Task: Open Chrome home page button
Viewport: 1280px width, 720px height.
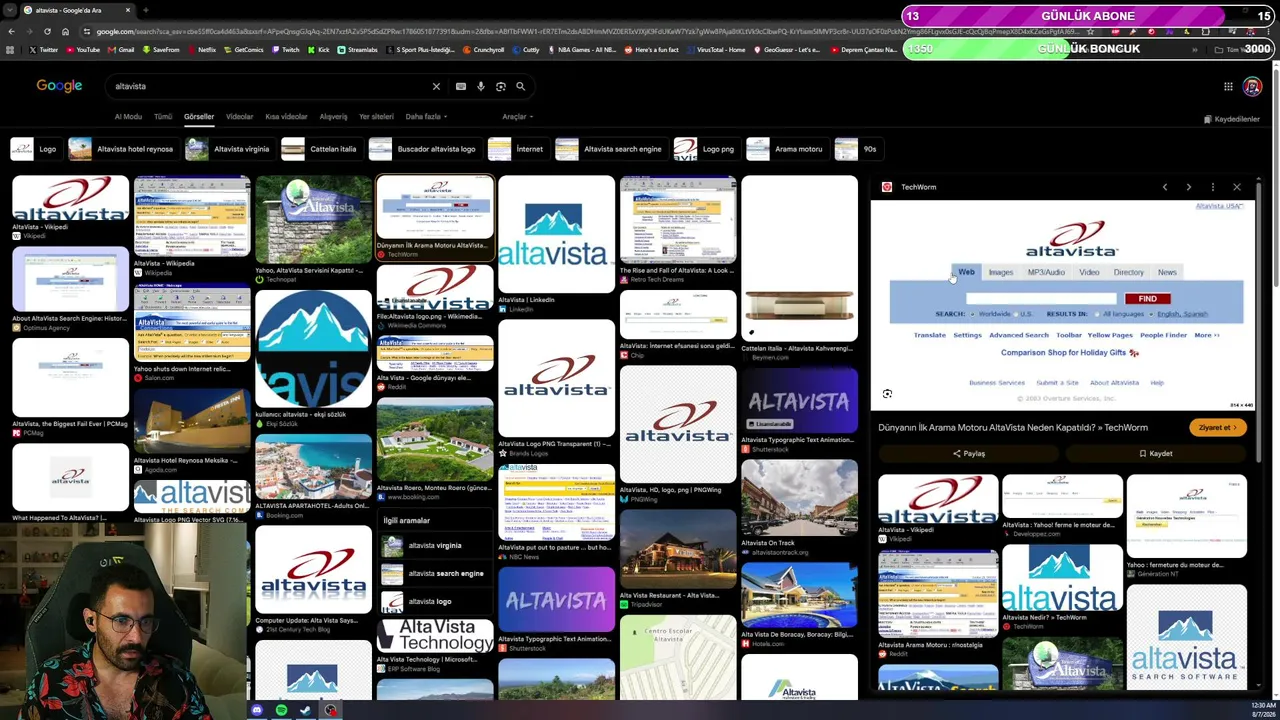Action: coord(65,31)
